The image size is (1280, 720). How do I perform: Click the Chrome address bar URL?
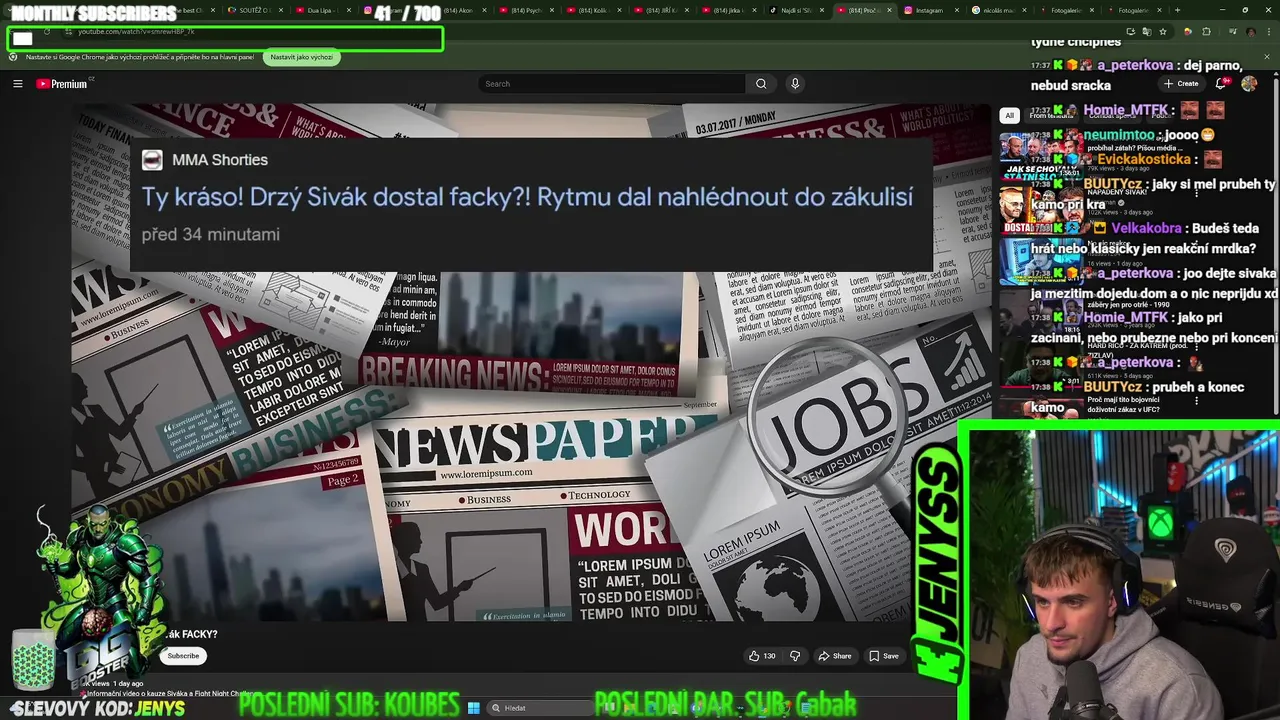tap(137, 32)
